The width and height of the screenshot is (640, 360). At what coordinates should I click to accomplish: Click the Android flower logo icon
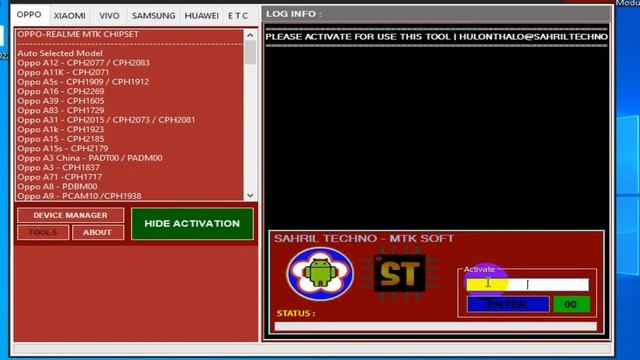click(x=320, y=274)
